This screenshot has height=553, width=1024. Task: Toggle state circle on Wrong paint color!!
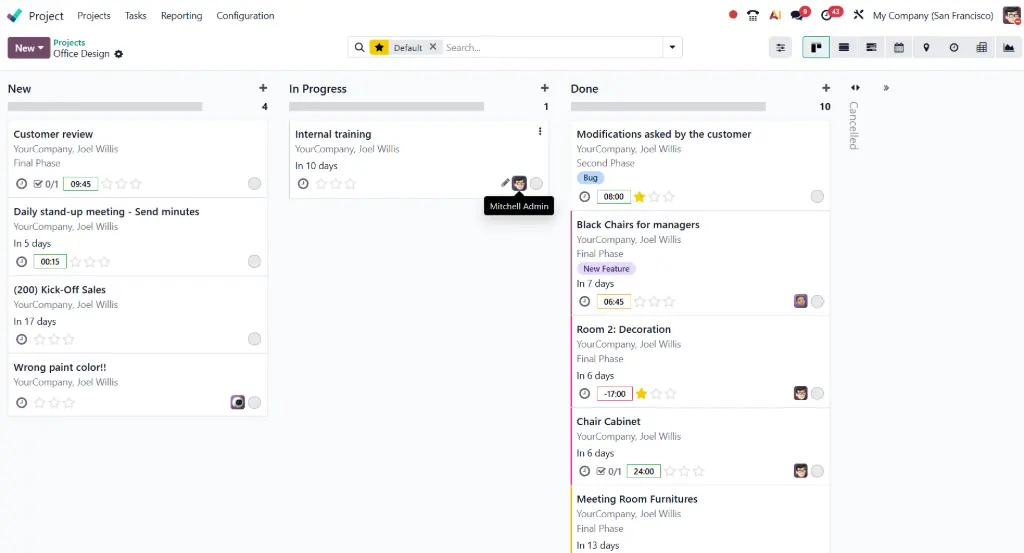[x=255, y=403]
